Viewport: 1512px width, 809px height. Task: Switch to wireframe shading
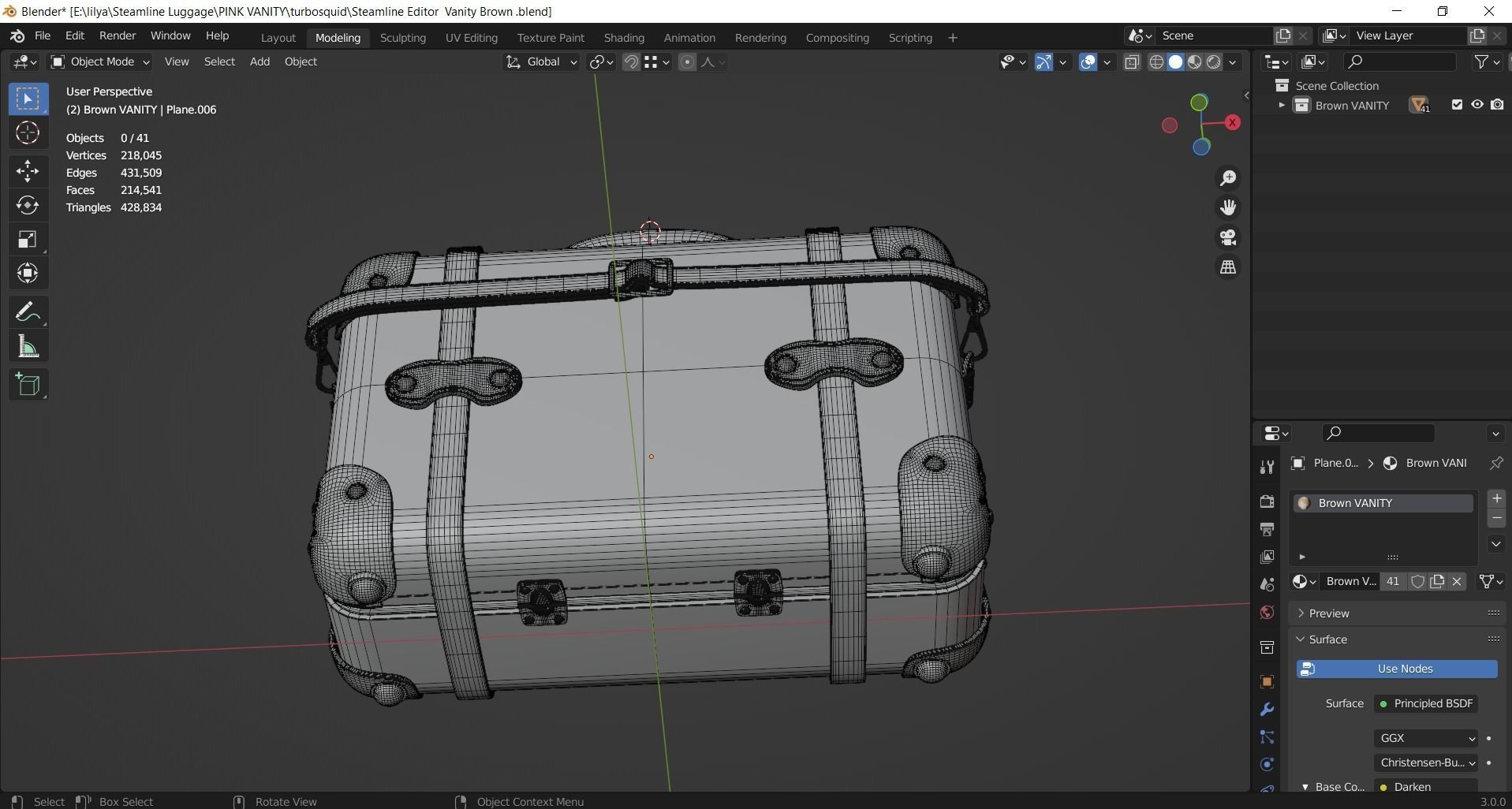click(x=1156, y=62)
